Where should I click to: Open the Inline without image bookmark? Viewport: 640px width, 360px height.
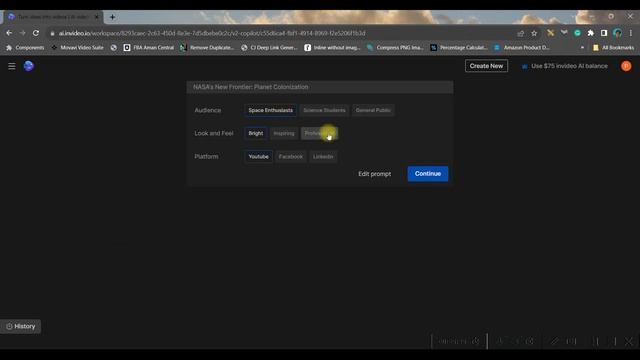[x=333, y=48]
